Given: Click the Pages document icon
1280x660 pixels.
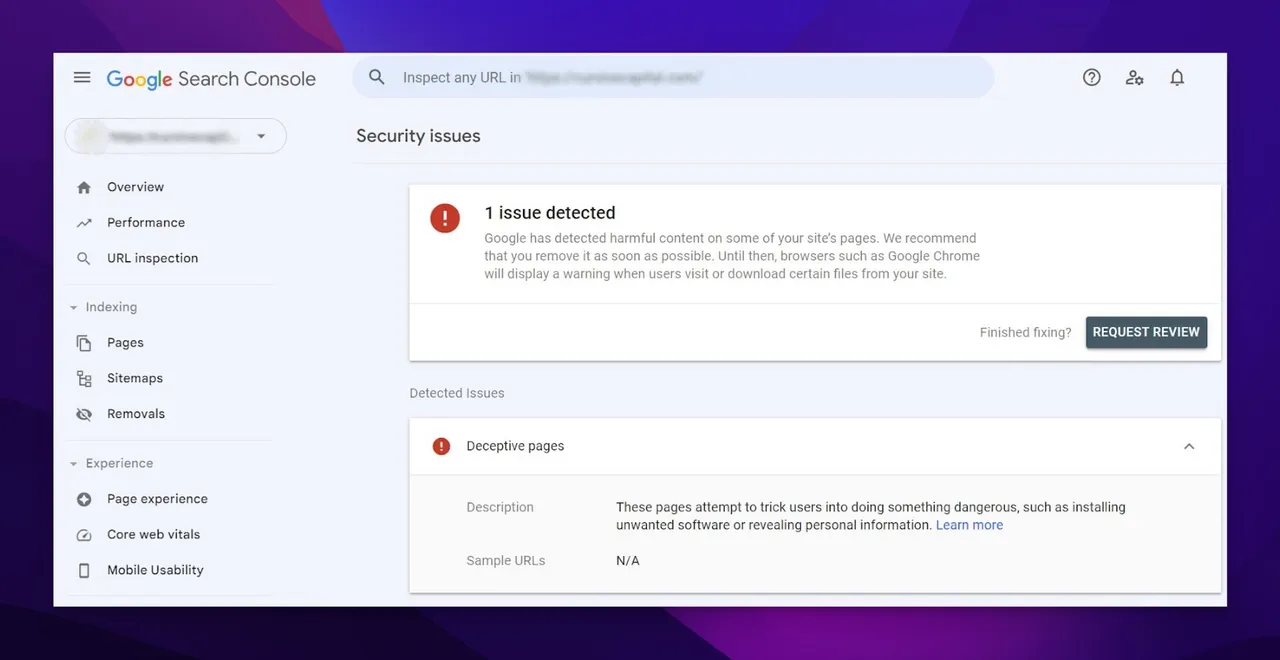Looking at the screenshot, I should (x=84, y=343).
